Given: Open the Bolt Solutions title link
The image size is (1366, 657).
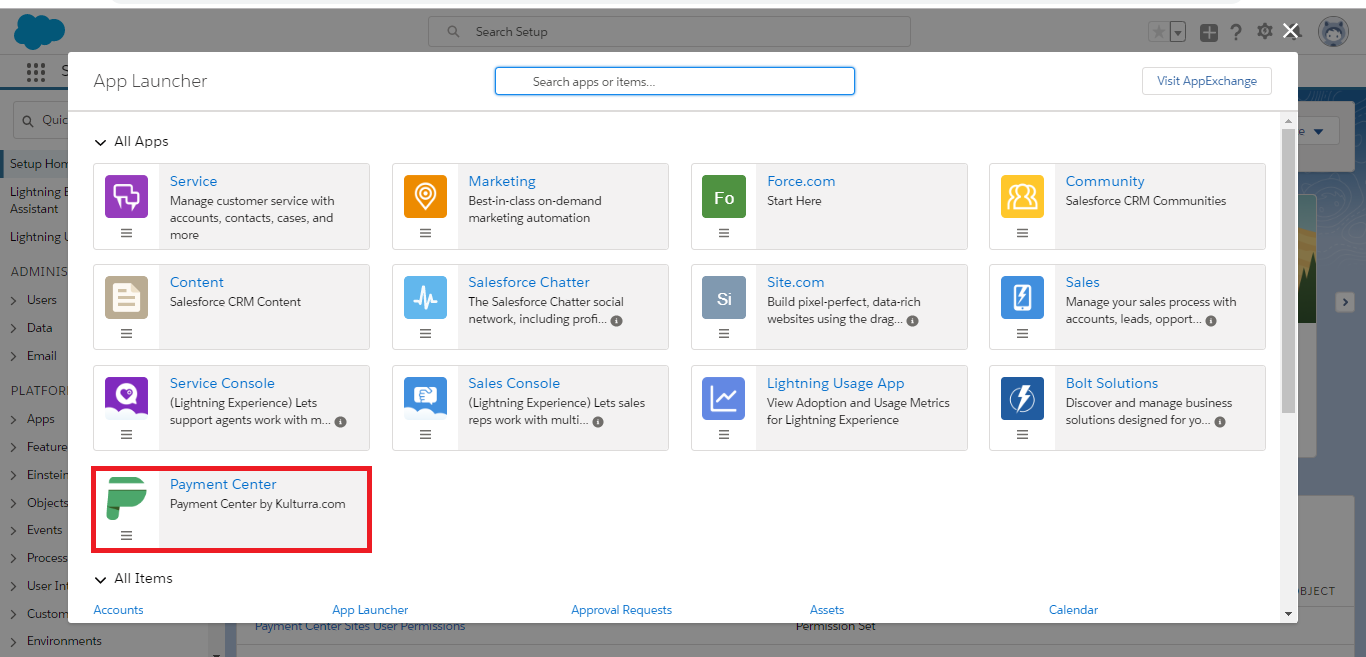Looking at the screenshot, I should 1111,383.
